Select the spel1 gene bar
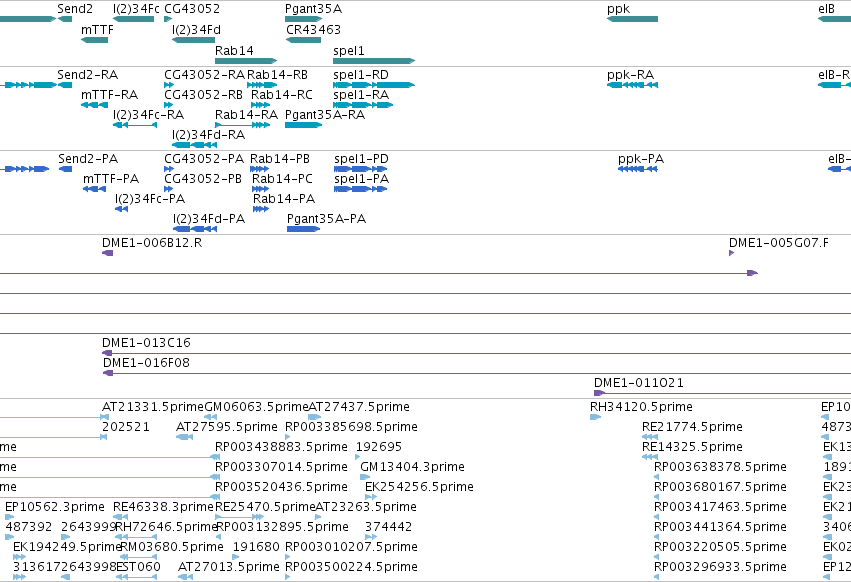 tap(374, 61)
